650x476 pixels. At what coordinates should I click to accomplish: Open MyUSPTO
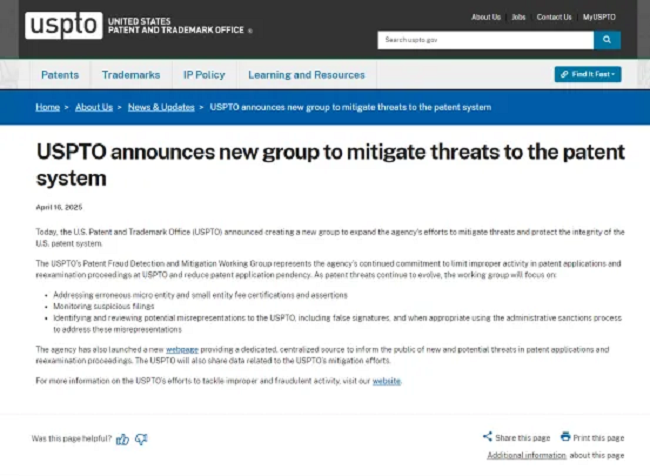point(599,17)
